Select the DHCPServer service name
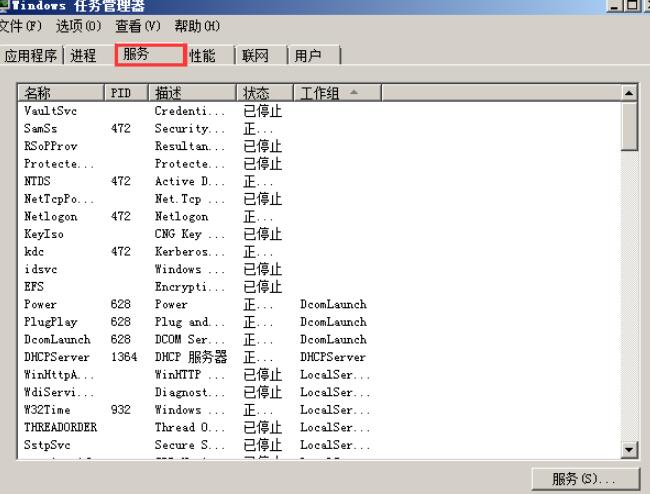The image size is (650, 494). tap(57, 357)
